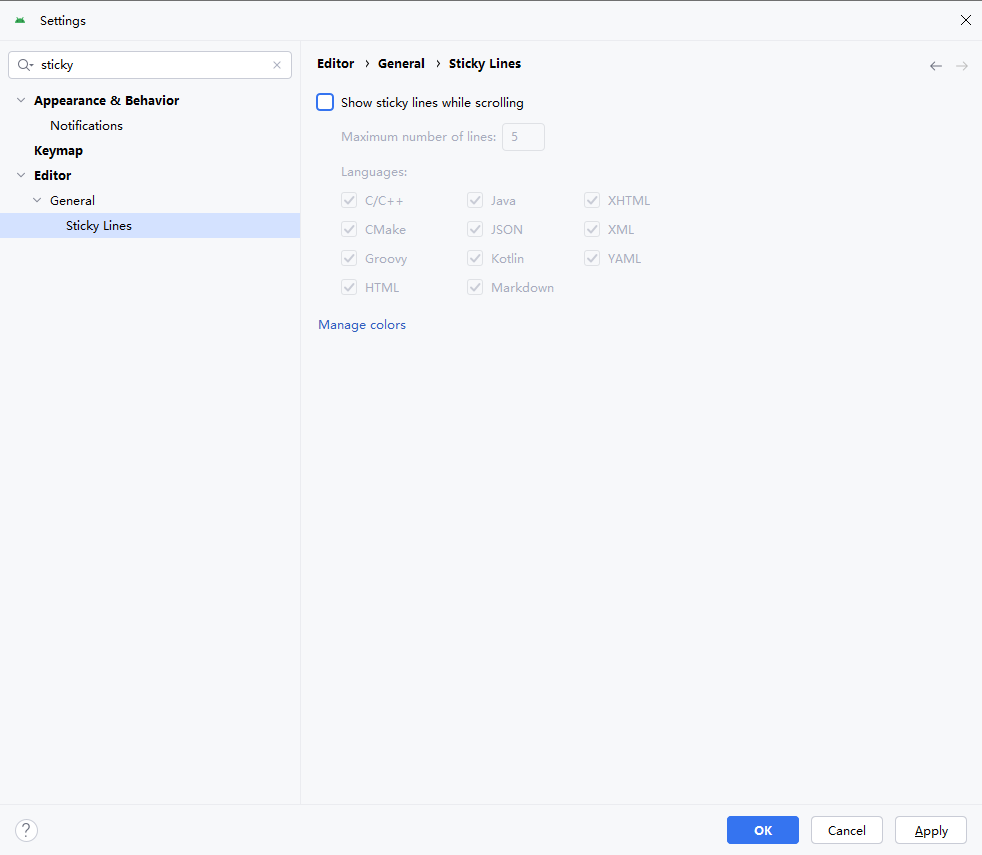The height and width of the screenshot is (855, 982).
Task: Open help with the question mark icon
Action: (26, 831)
